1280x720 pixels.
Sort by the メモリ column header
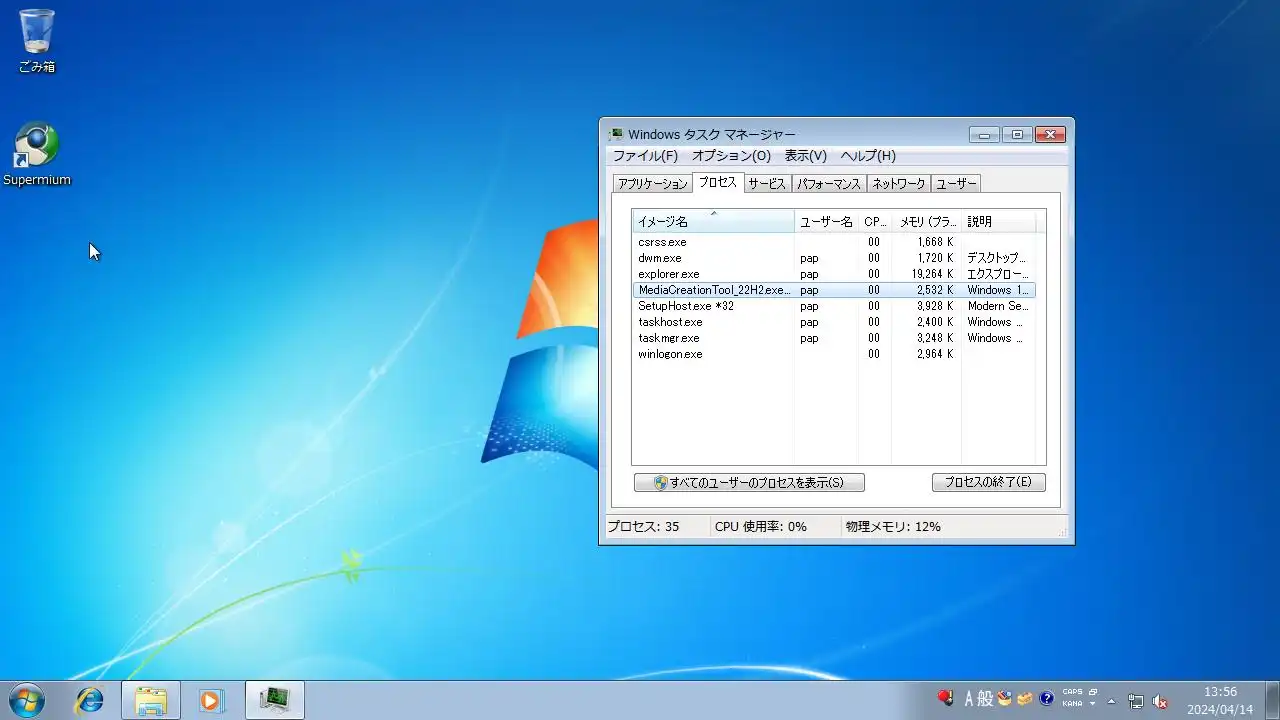(927, 222)
